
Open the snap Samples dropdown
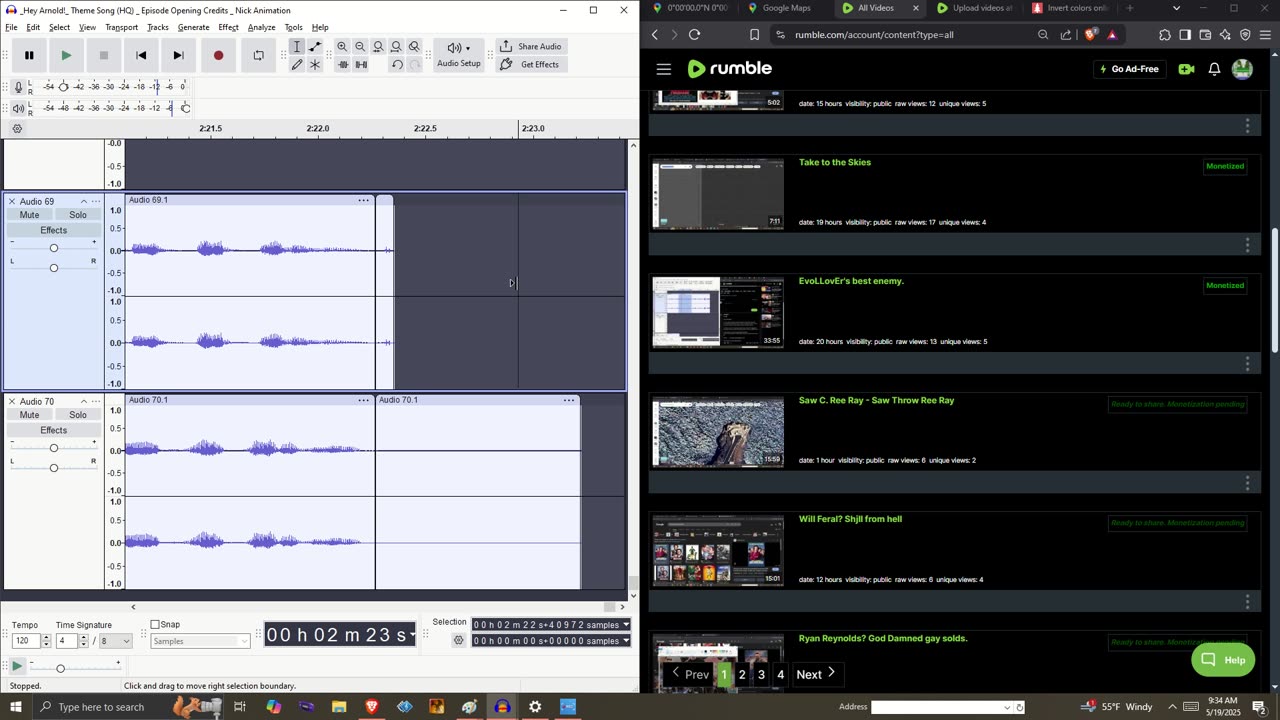tap(200, 641)
